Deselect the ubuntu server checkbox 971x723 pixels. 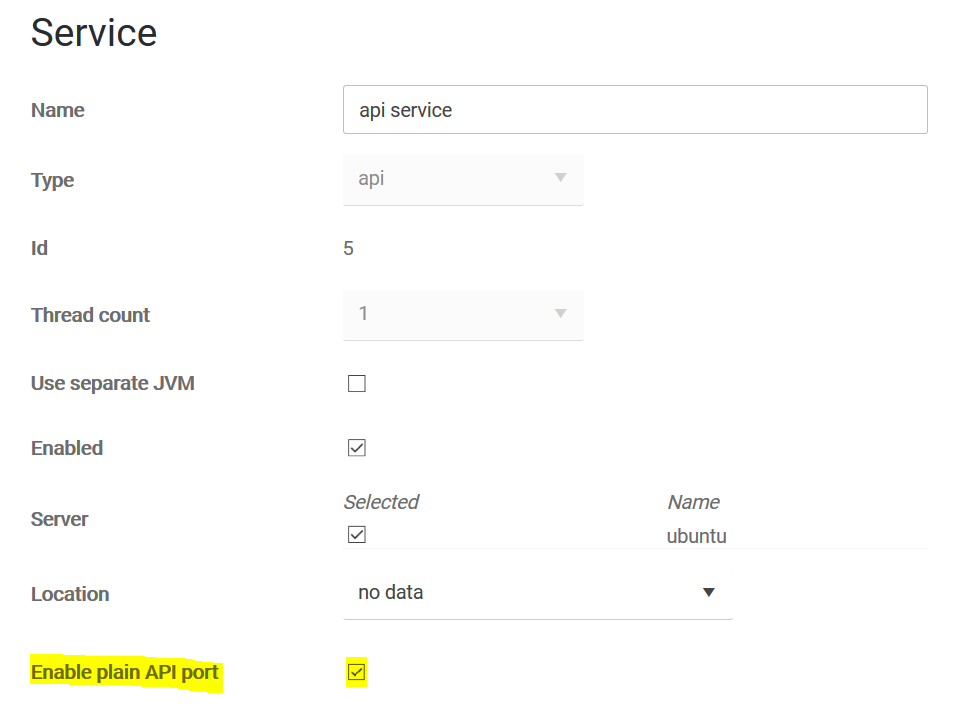click(356, 535)
